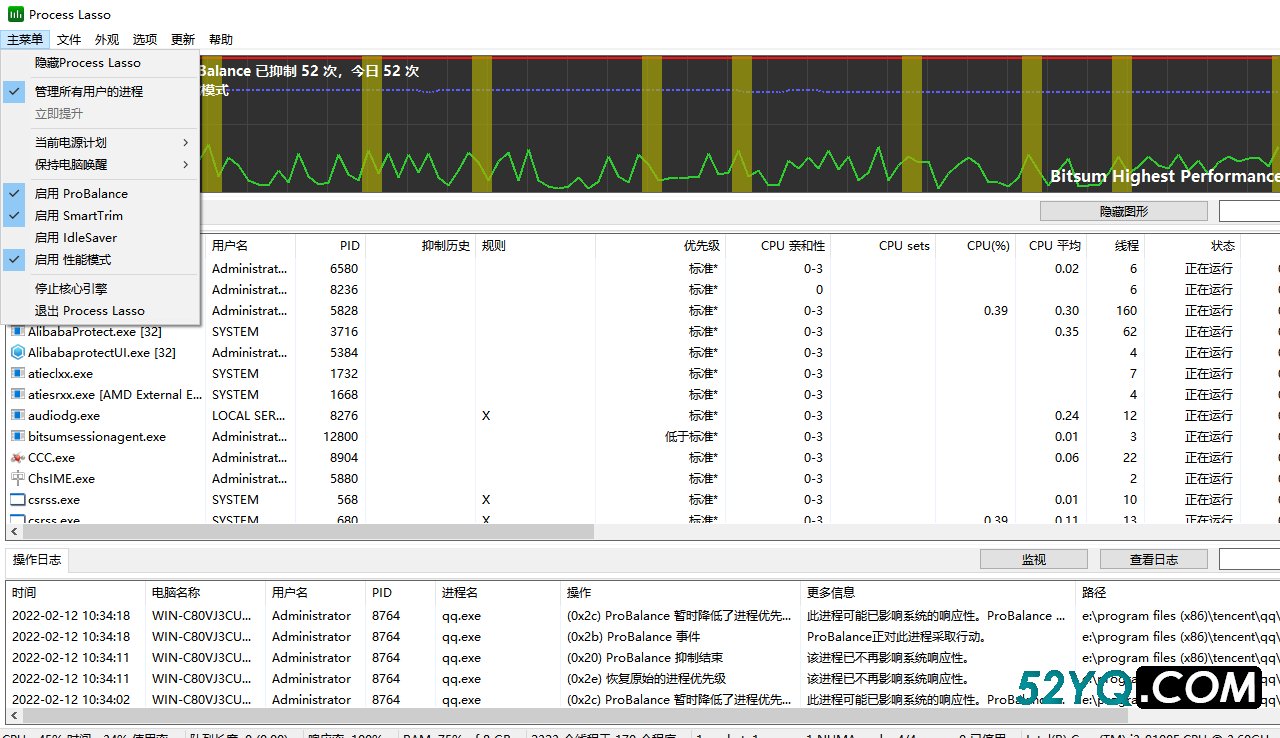Click the AlibabaProtect.exe process icon
The height and width of the screenshot is (738, 1280).
pos(17,331)
